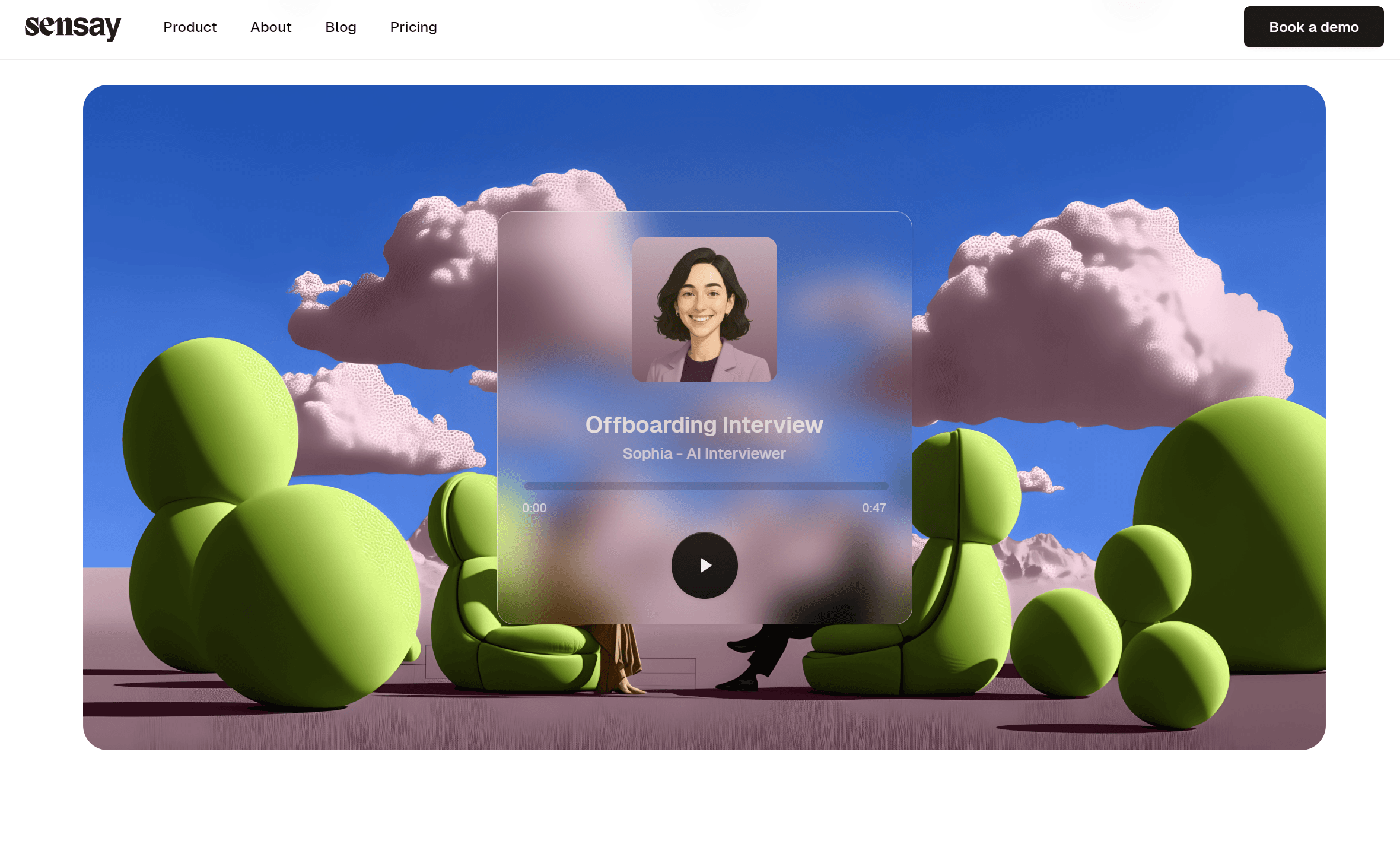Image resolution: width=1400 pixels, height=844 pixels.
Task: Click the black shoe below the card
Action: pos(739,684)
